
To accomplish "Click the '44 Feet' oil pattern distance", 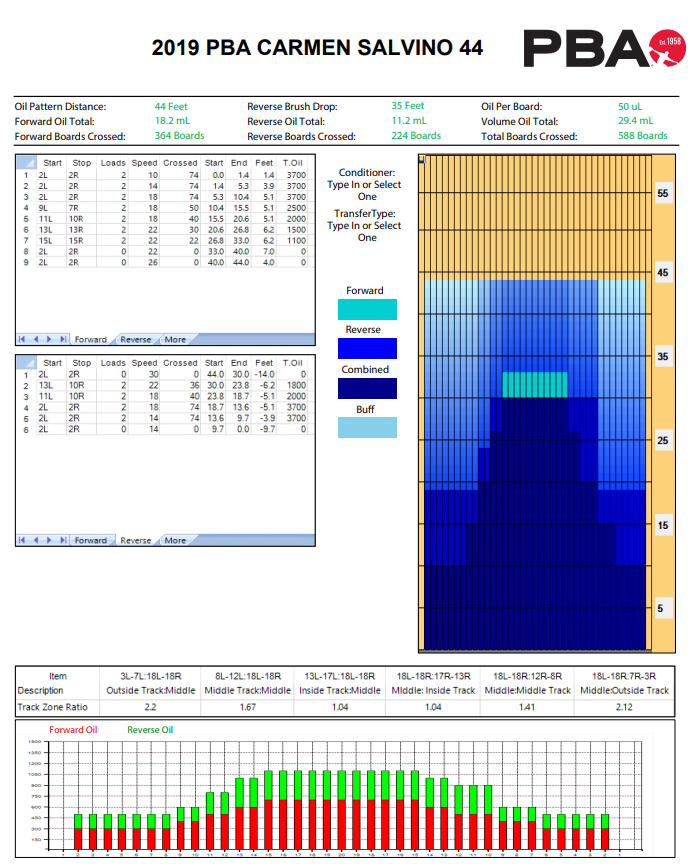I will [171, 106].
